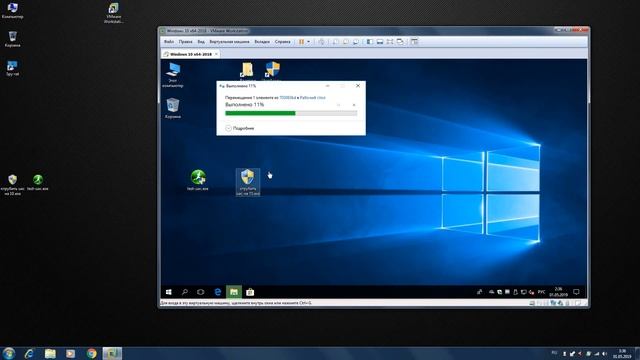Select отрубить uac на 10.exe on VM desktop

point(248,182)
